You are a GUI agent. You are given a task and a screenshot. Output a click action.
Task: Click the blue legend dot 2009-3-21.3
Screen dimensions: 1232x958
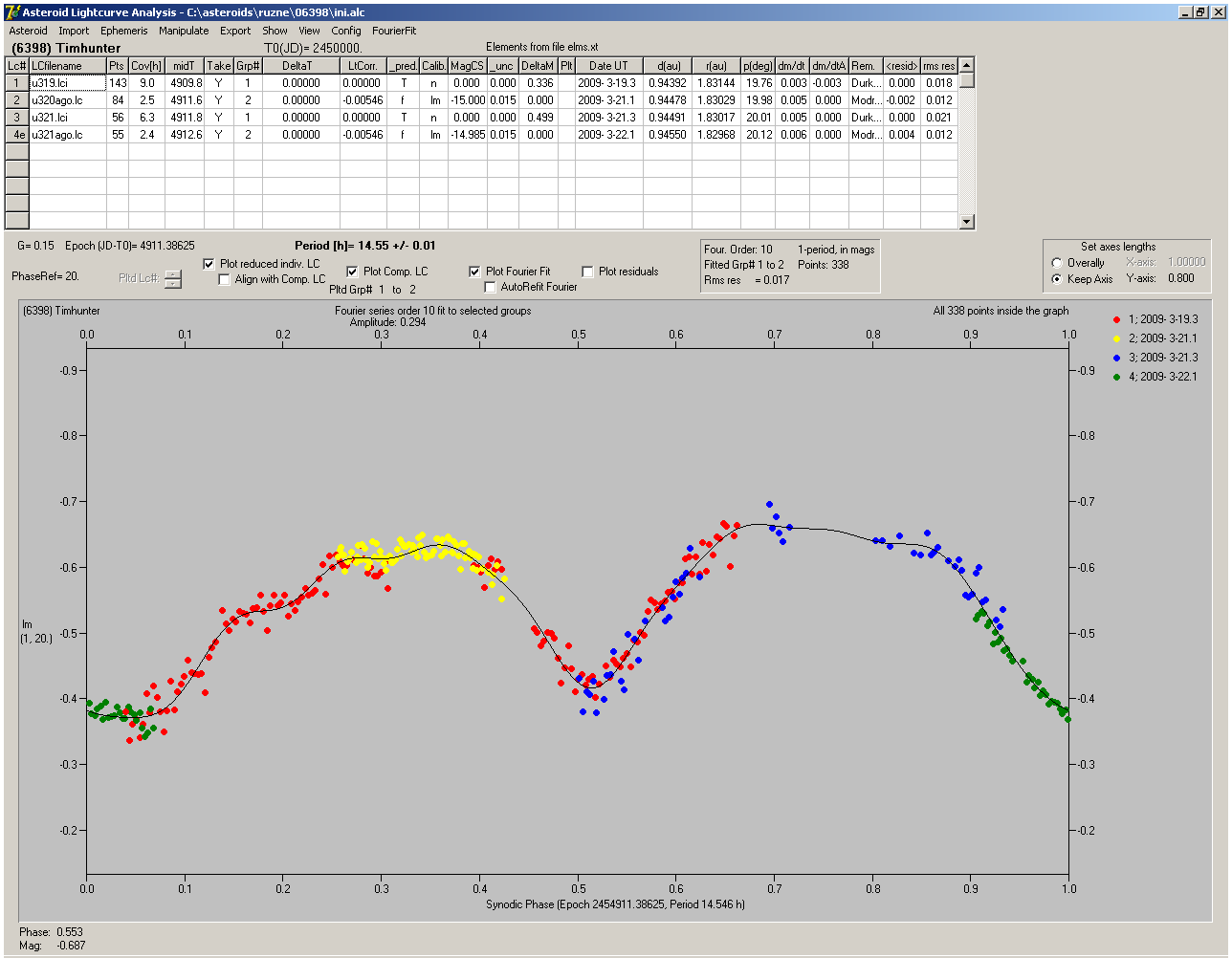pos(1118,357)
